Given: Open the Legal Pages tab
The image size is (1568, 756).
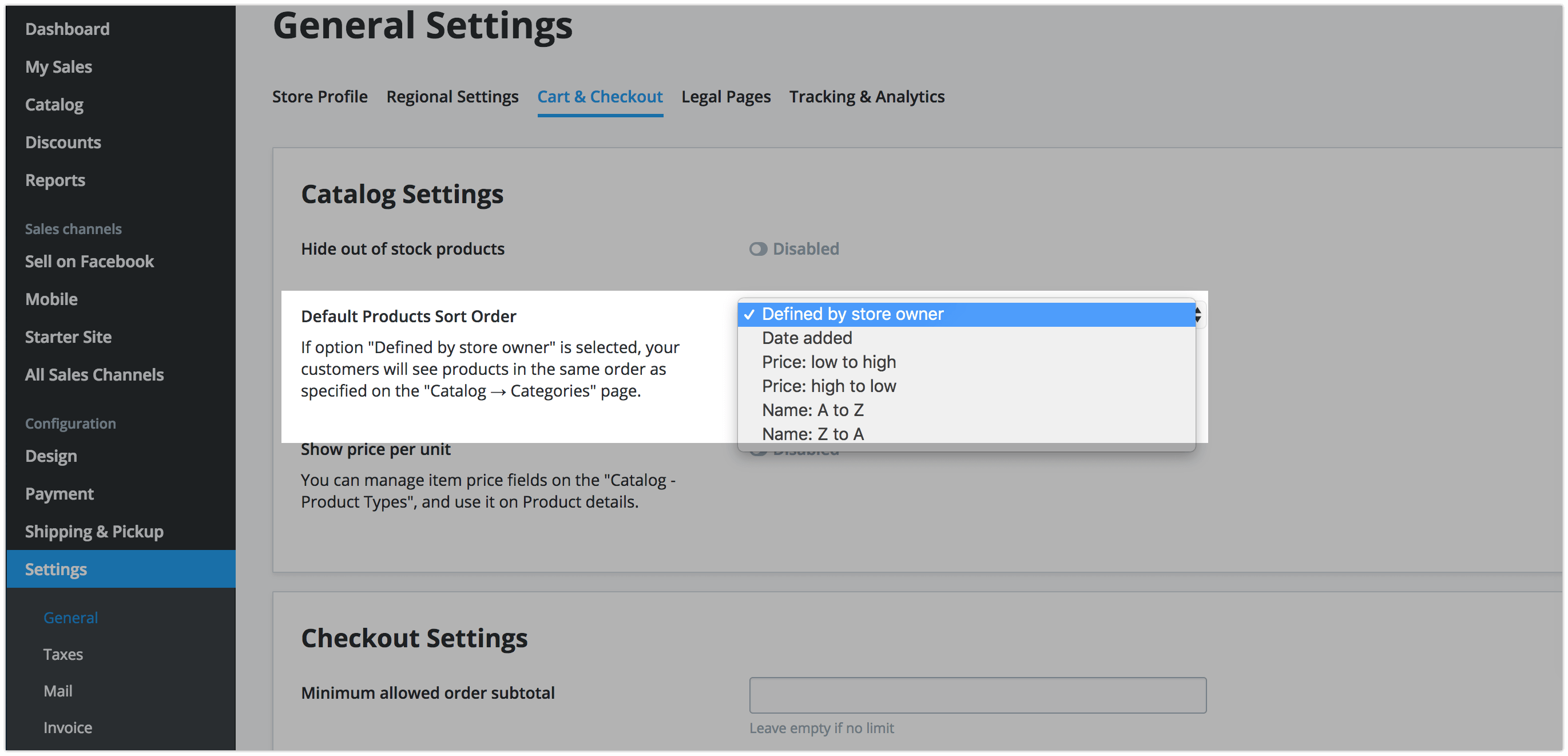Looking at the screenshot, I should pyautogui.click(x=725, y=97).
